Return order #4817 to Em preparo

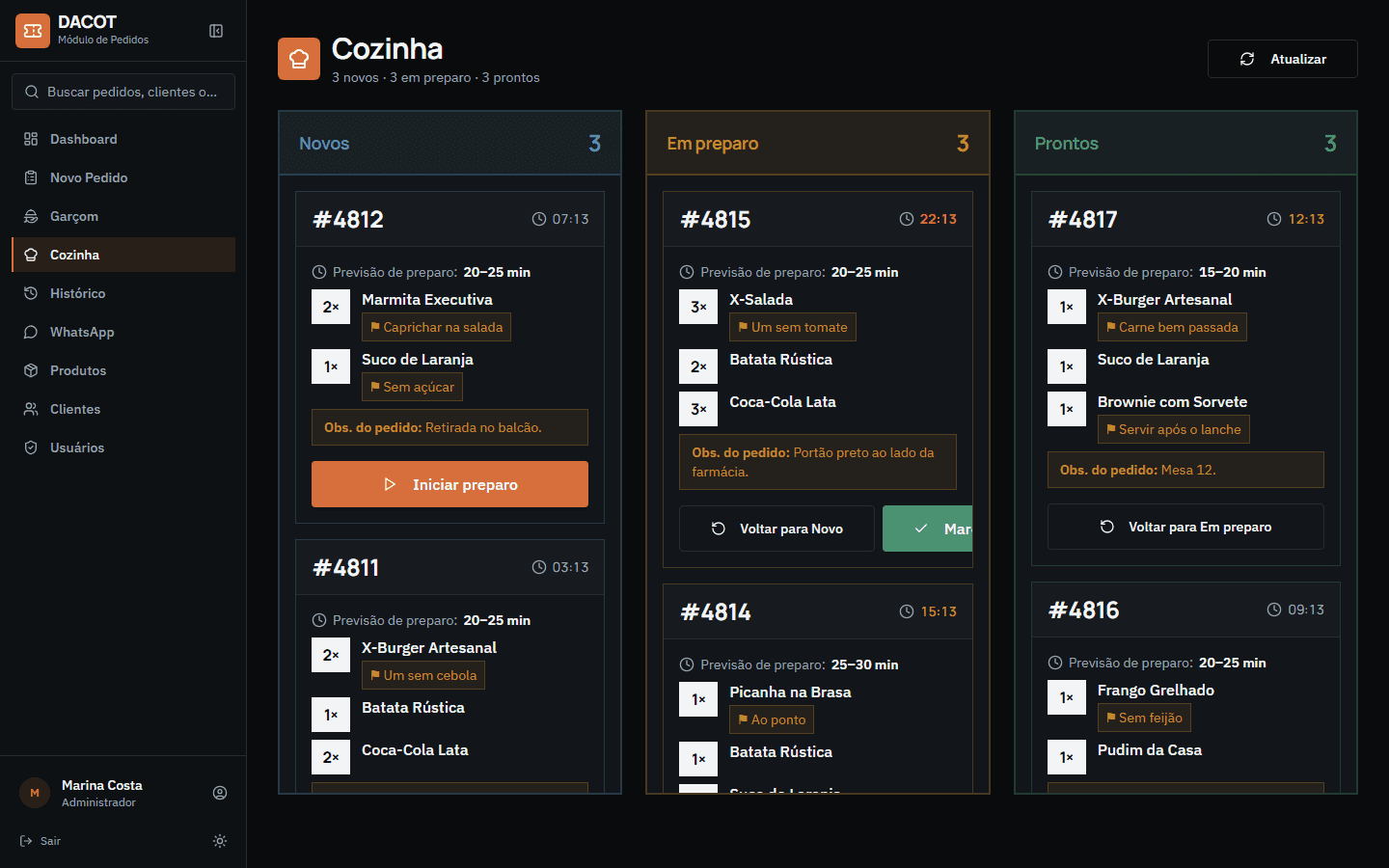tap(1185, 527)
